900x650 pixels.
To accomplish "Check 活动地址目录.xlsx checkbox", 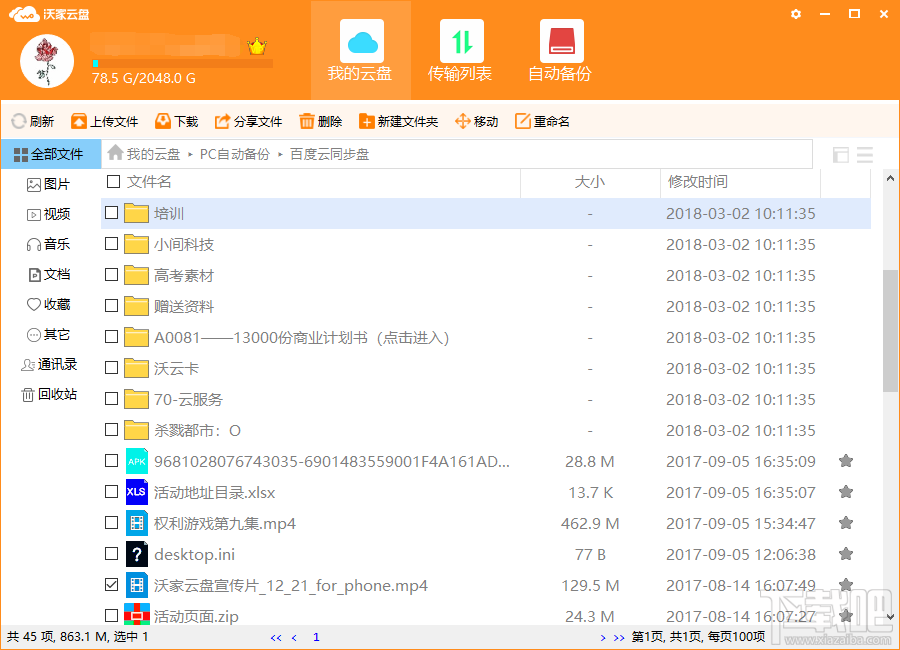I will 111,492.
